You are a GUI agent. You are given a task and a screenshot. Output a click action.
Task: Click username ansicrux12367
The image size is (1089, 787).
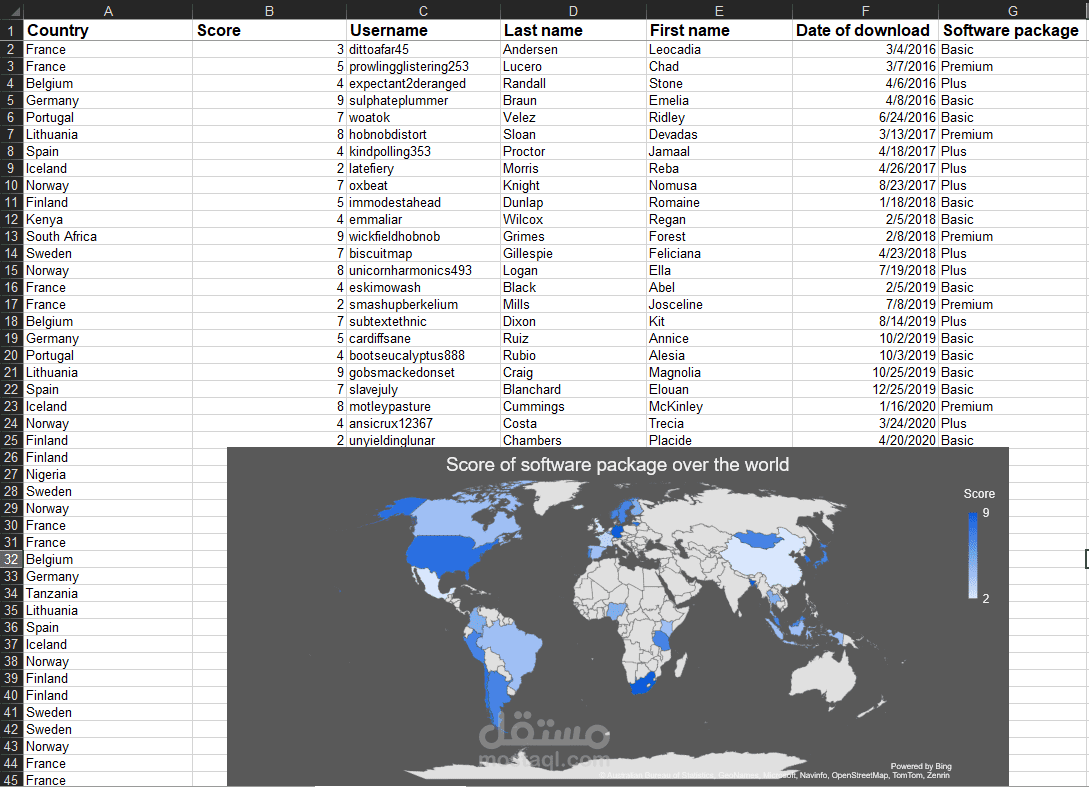tap(423, 424)
